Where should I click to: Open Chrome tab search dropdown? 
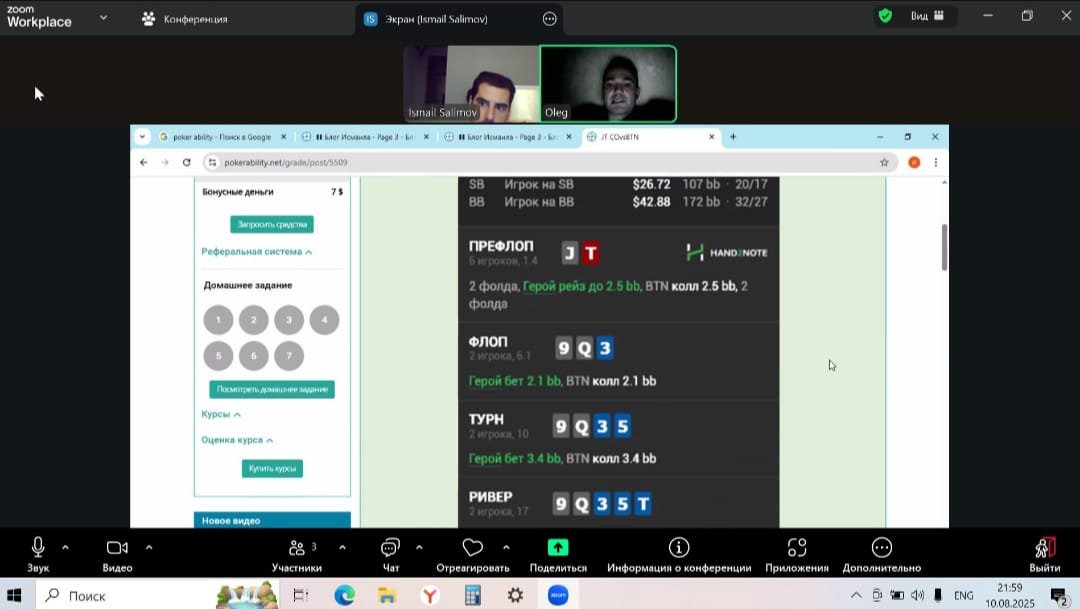(142, 137)
